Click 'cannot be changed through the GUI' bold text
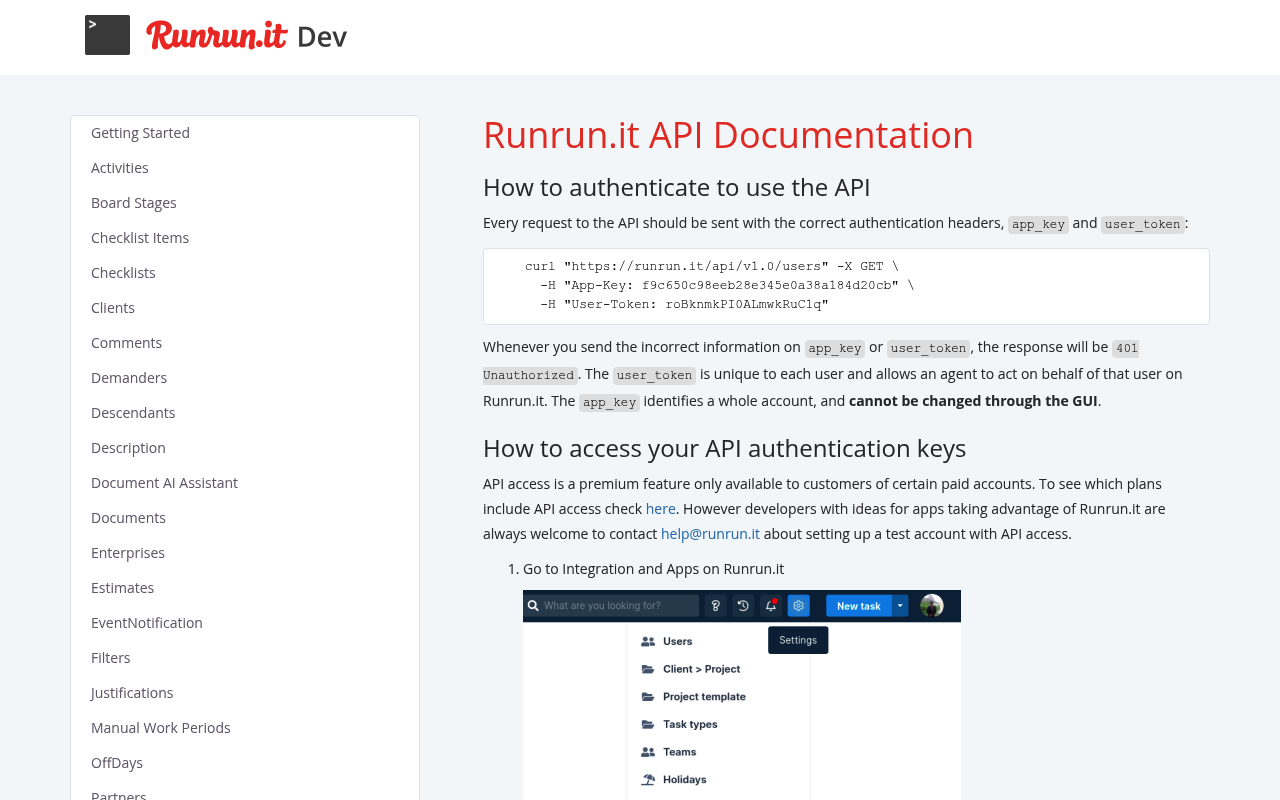The width and height of the screenshot is (1280, 800). [973, 401]
